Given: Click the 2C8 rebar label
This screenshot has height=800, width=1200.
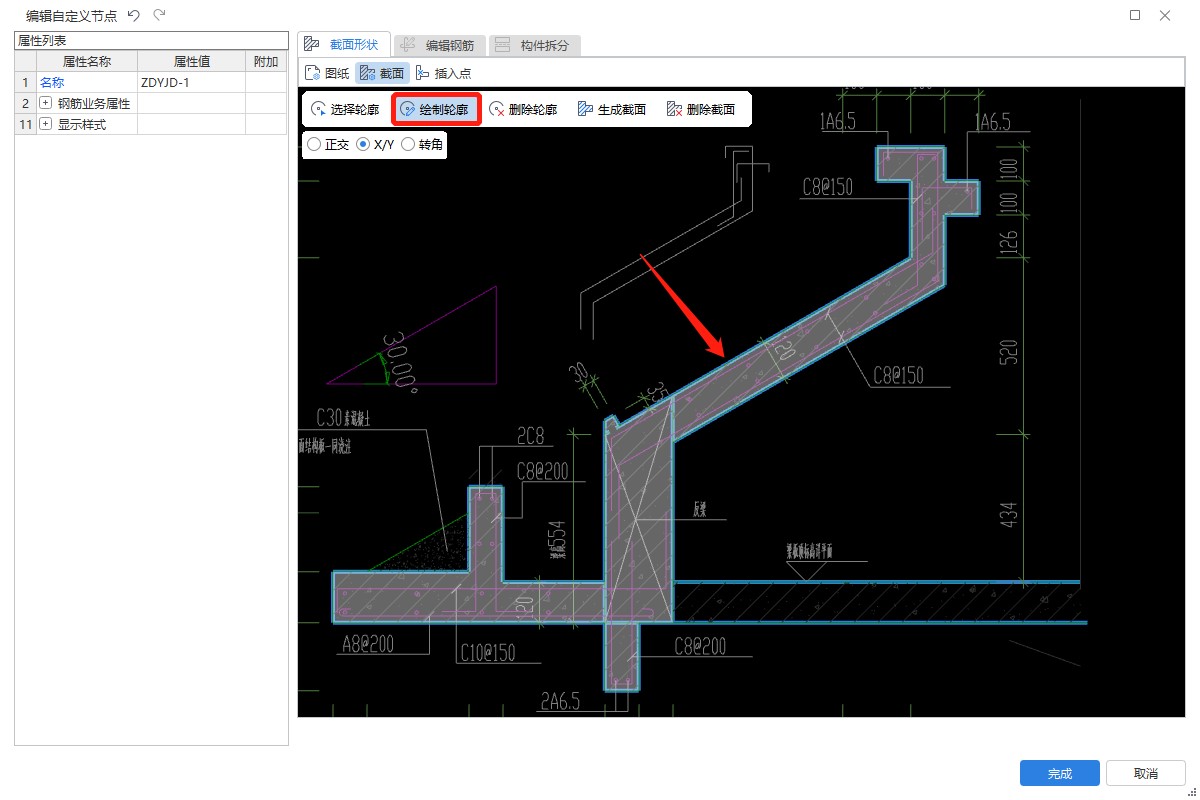Looking at the screenshot, I should coord(530,436).
